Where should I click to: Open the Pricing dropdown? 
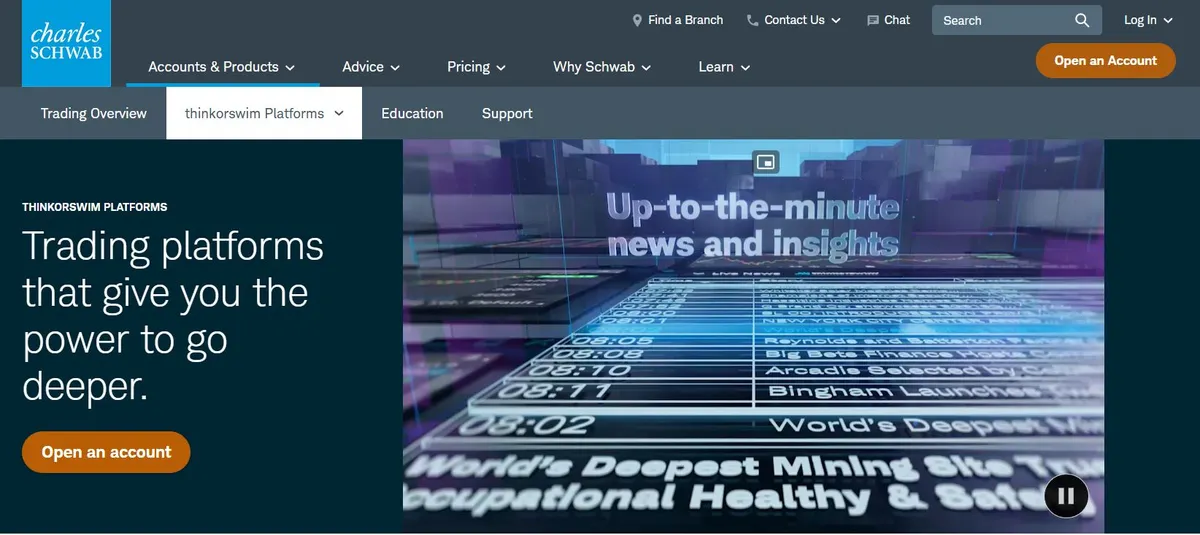pyautogui.click(x=477, y=67)
